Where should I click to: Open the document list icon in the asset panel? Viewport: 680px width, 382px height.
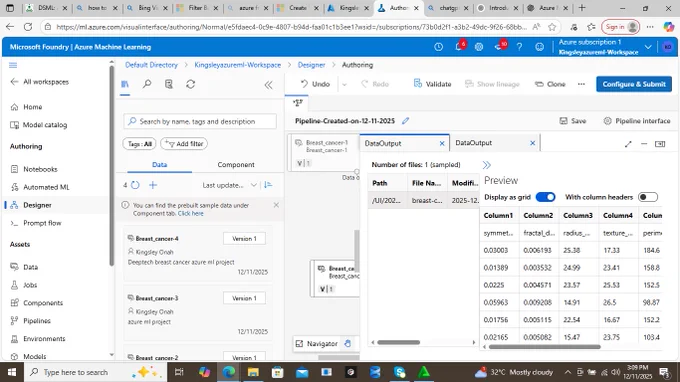[x=169, y=84]
